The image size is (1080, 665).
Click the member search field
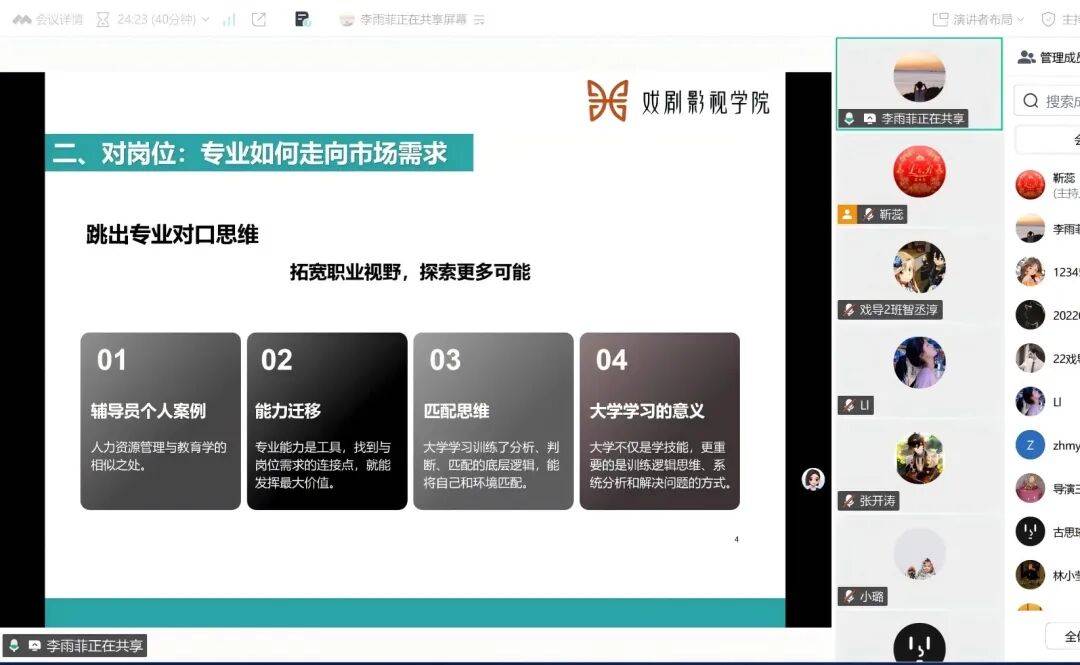[x=1047, y=101]
